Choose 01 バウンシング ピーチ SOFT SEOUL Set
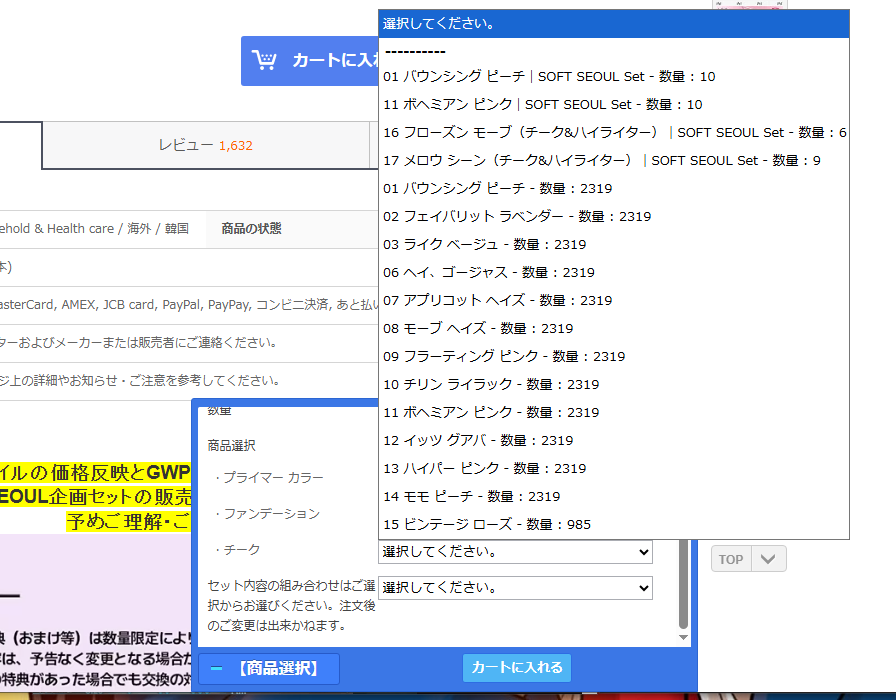The image size is (896, 700). pos(549,77)
